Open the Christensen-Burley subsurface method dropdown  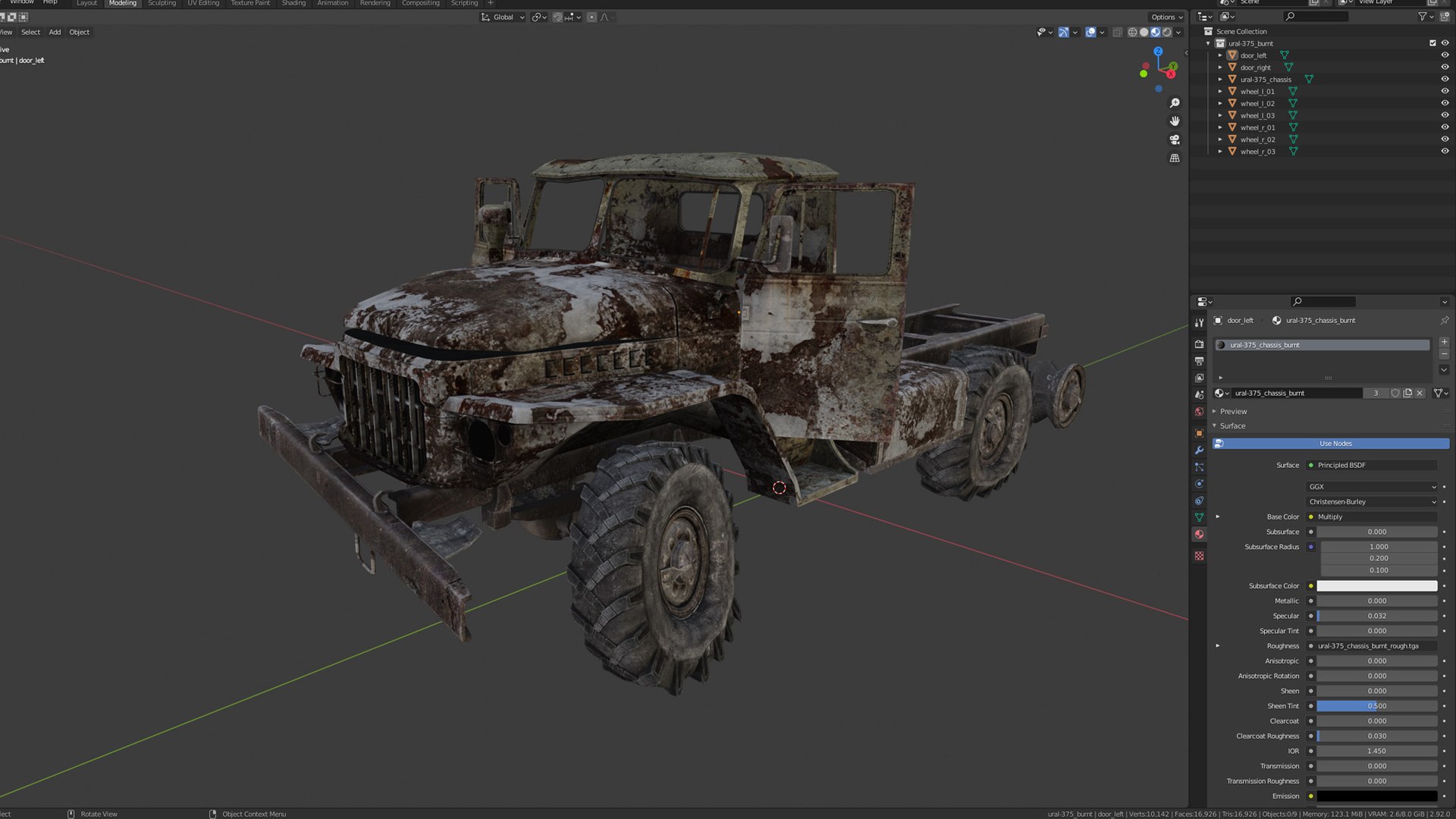(x=1372, y=502)
